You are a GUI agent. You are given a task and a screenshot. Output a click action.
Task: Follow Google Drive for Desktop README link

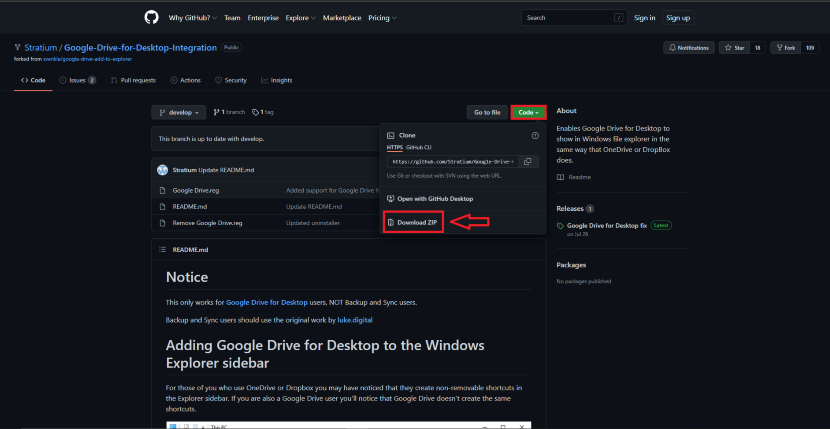(x=267, y=303)
